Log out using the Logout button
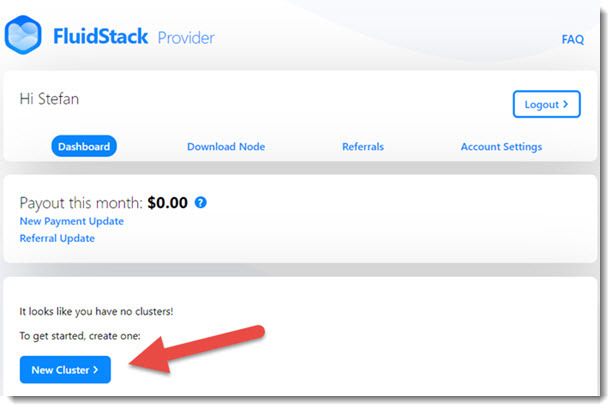615x411 pixels. [x=546, y=104]
